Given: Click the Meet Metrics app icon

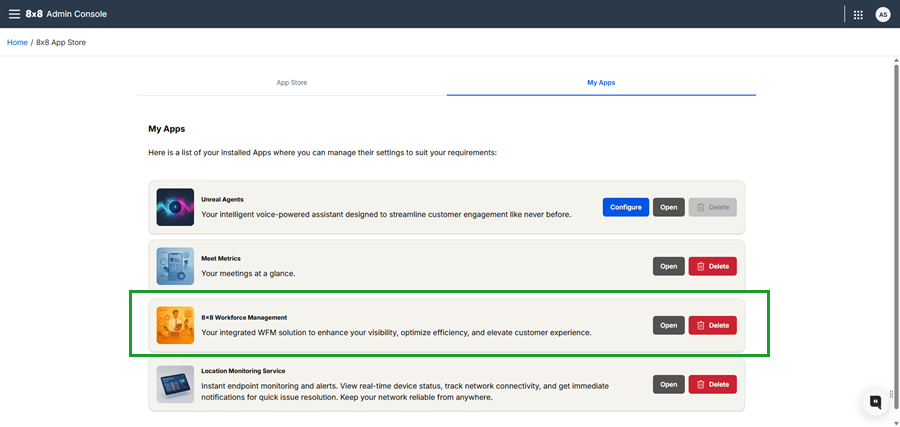Looking at the screenshot, I should coord(175,266).
